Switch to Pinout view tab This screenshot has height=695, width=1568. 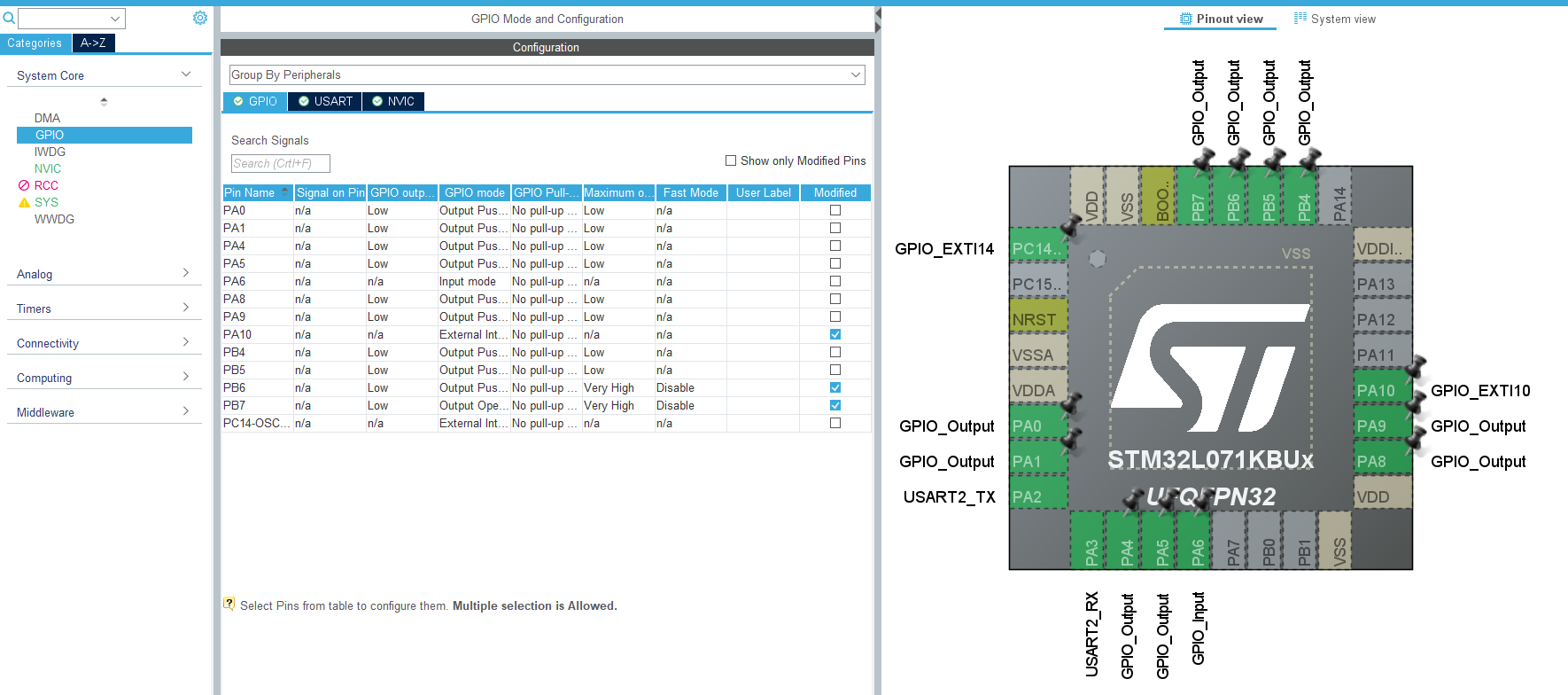(1221, 19)
